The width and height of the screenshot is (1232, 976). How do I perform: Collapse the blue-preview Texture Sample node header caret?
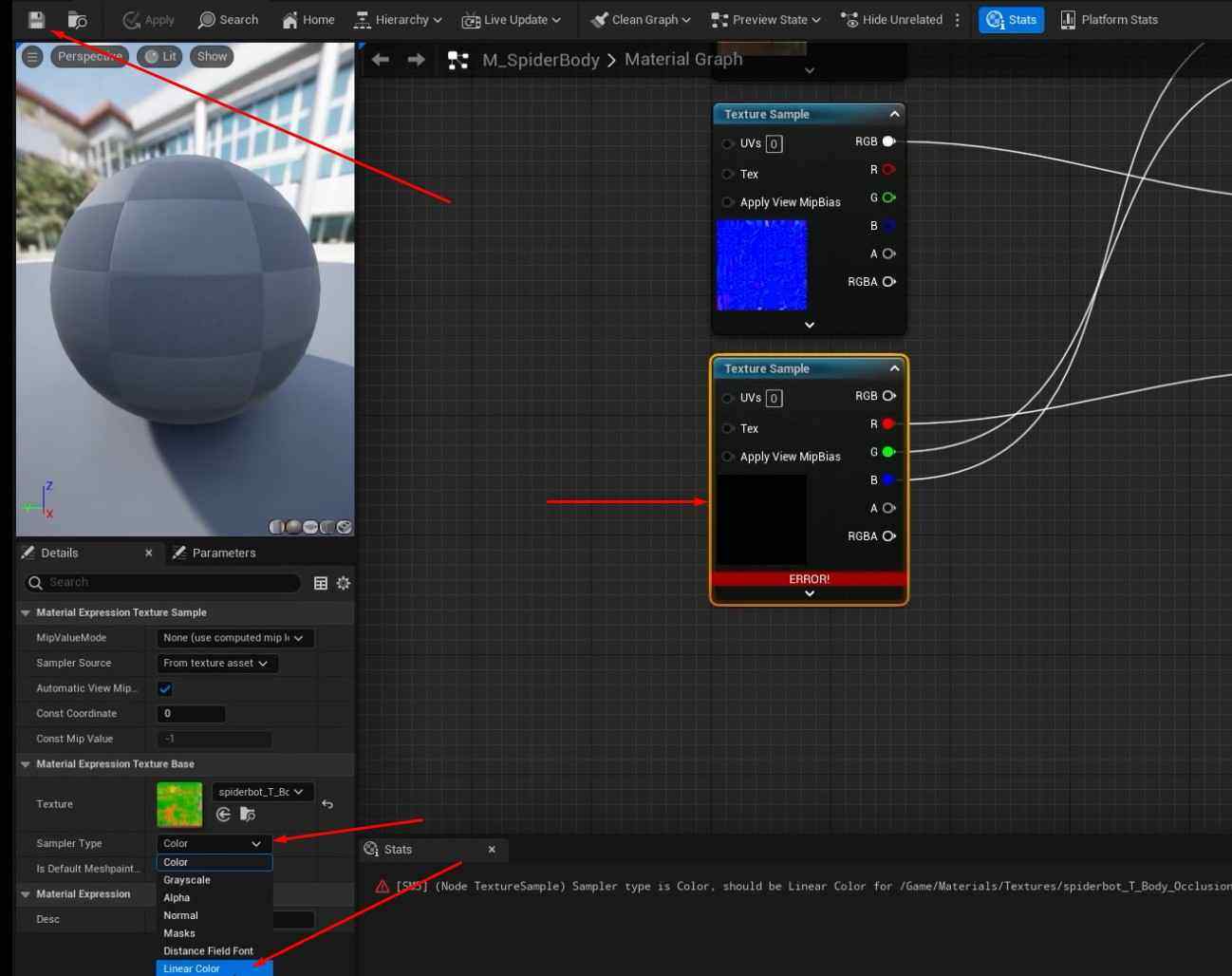[894, 114]
